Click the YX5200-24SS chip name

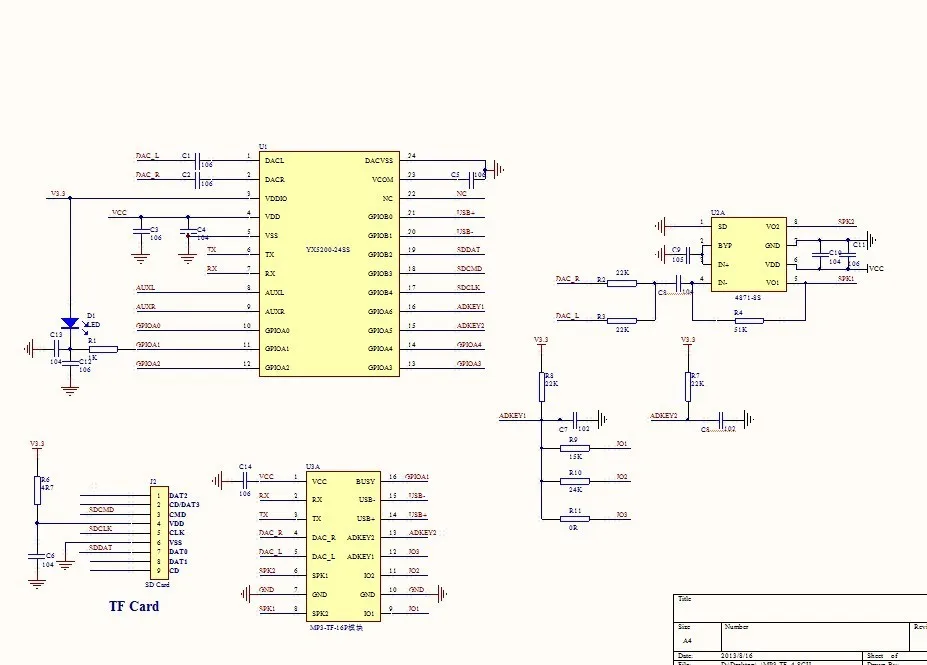click(328, 250)
